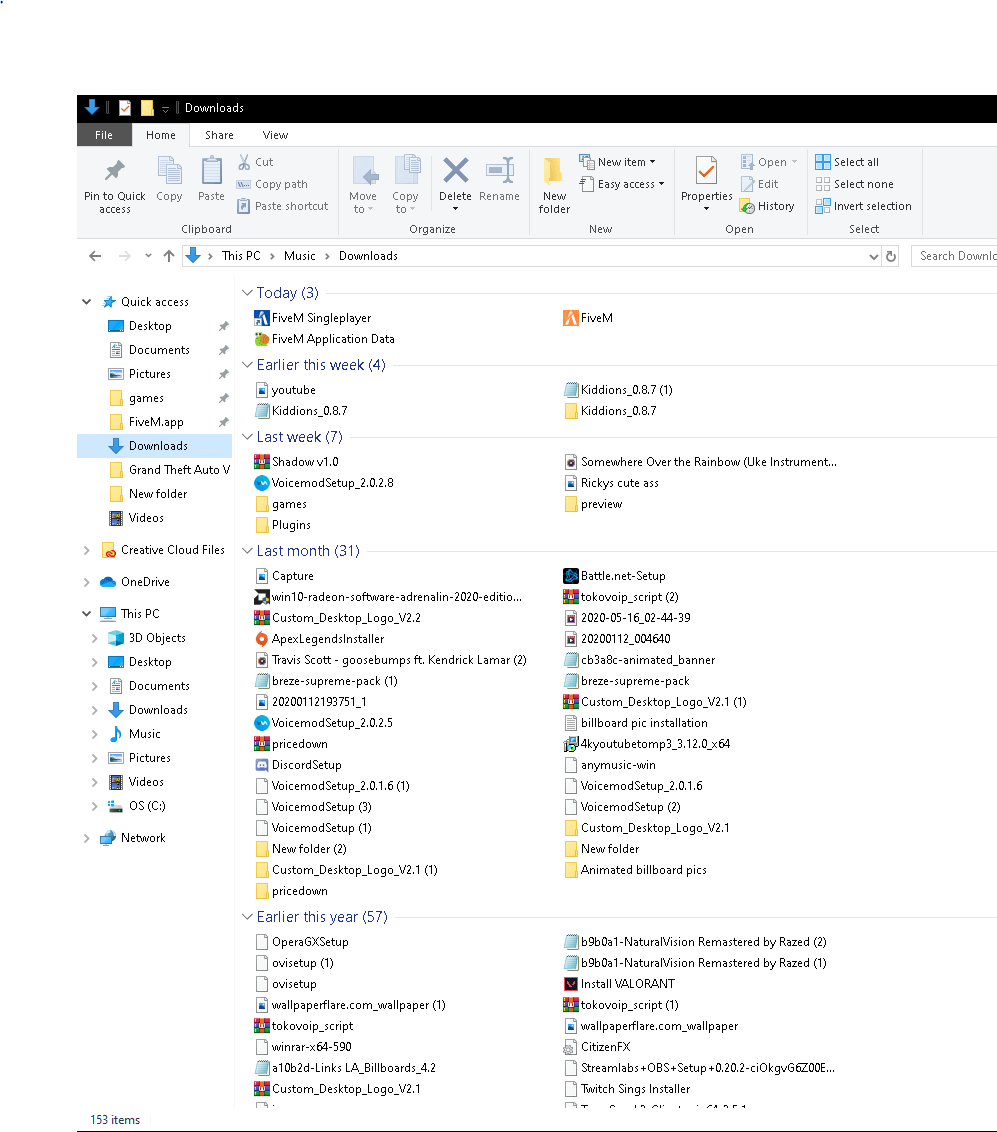Switch to the View ribbon tab
The height and width of the screenshot is (1132, 997).
pos(275,135)
